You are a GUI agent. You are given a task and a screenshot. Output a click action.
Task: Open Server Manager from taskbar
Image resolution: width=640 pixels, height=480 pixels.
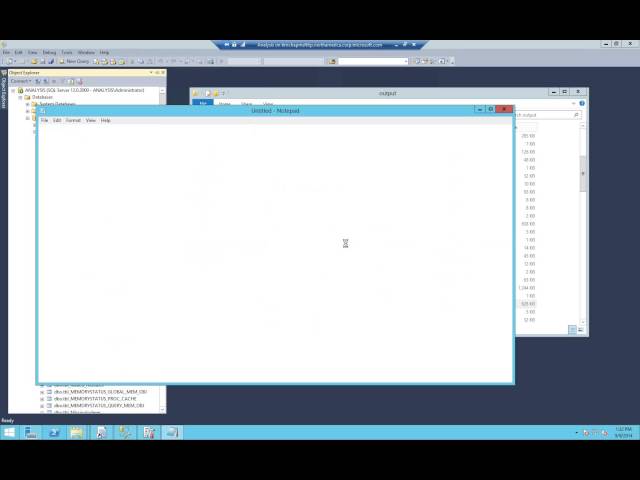pyautogui.click(x=31, y=432)
